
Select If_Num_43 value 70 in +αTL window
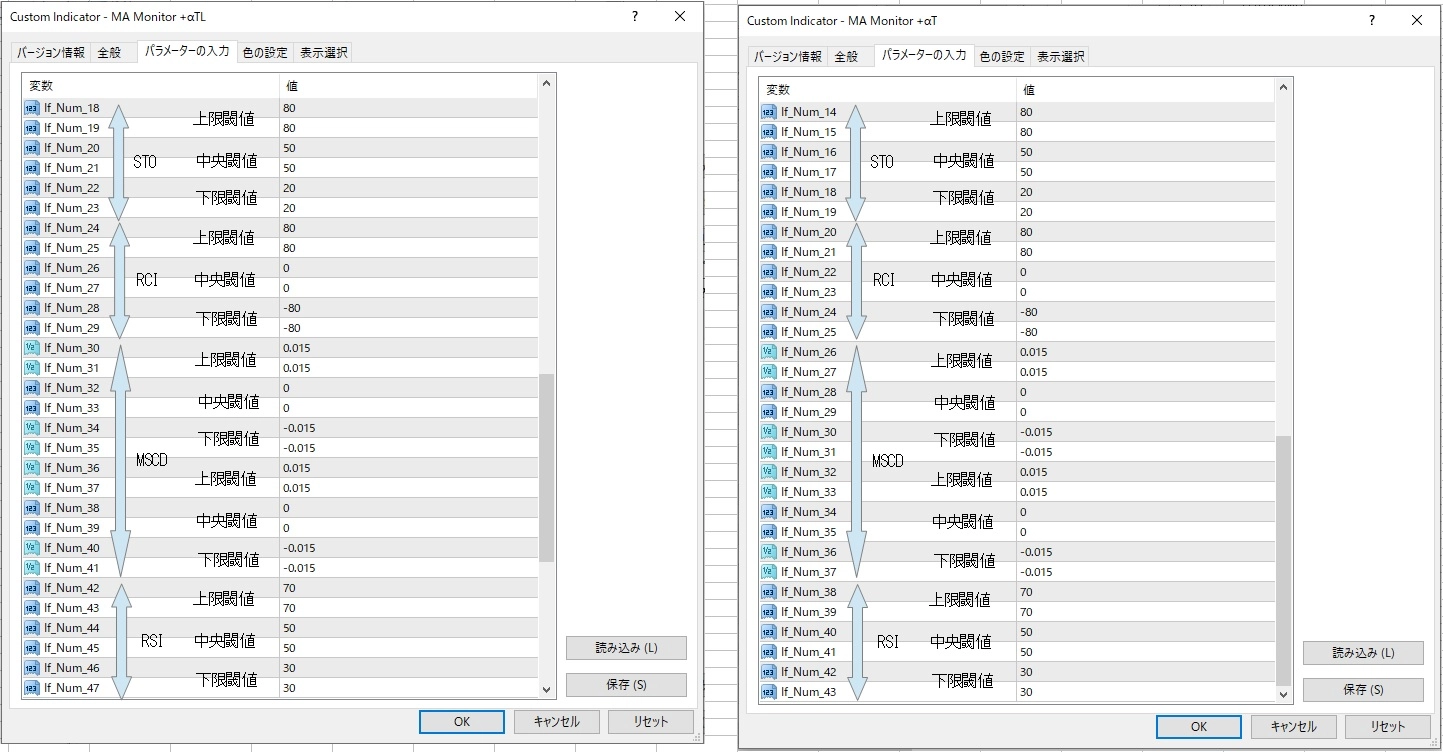[x=289, y=608]
